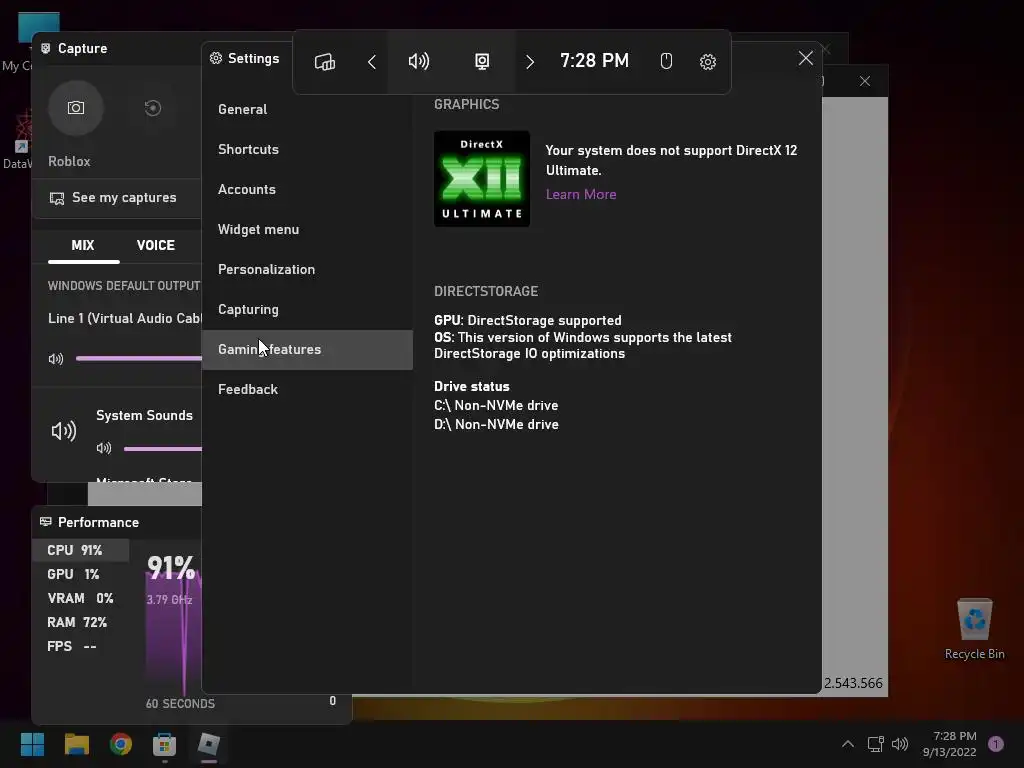Select the VRAM 0% performance metric
The height and width of the screenshot is (768, 1024).
(x=80, y=598)
